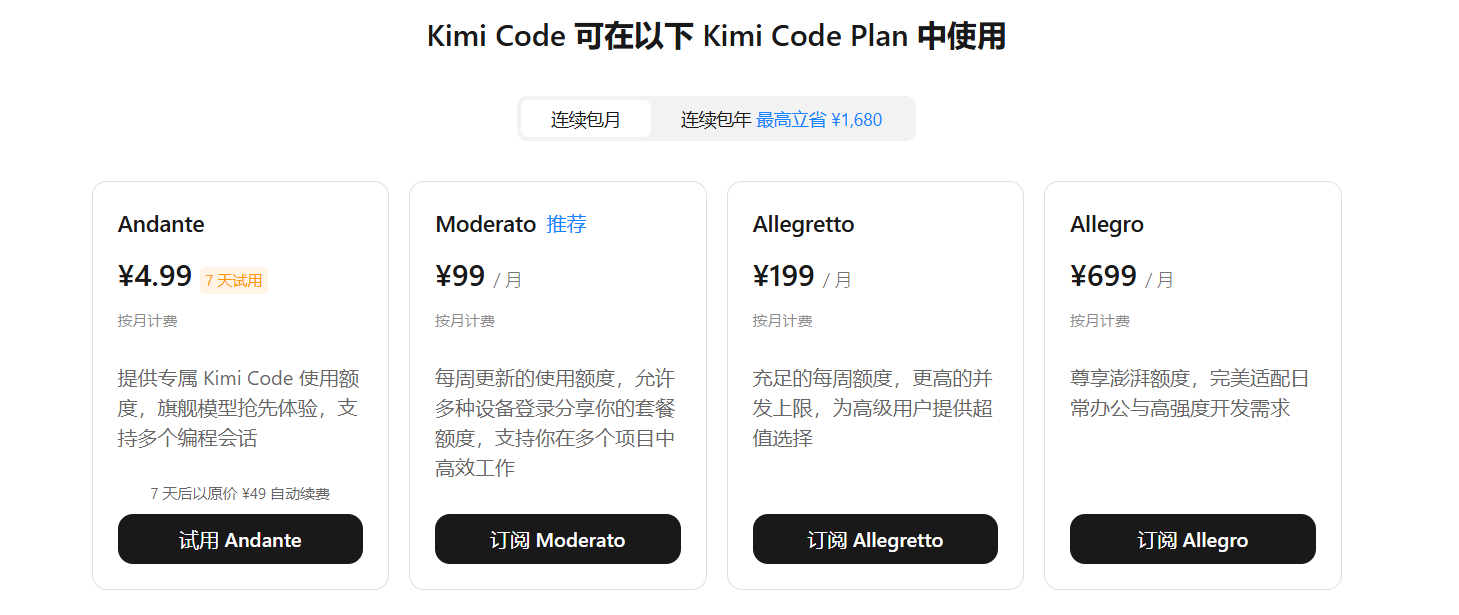Click the Moderato plan title
Image resolution: width=1459 pixels, height=615 pixels.
pyautogui.click(x=486, y=225)
